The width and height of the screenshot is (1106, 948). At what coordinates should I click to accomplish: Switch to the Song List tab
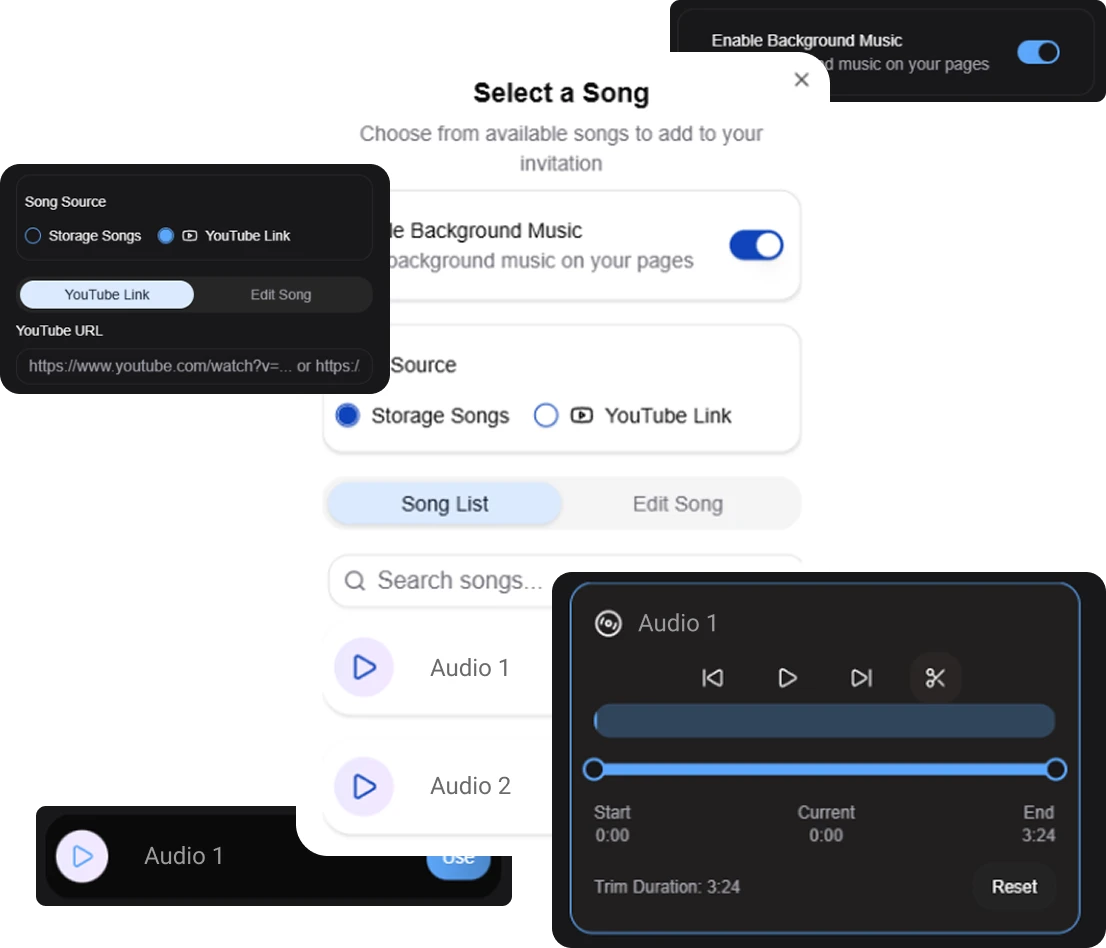coord(444,504)
